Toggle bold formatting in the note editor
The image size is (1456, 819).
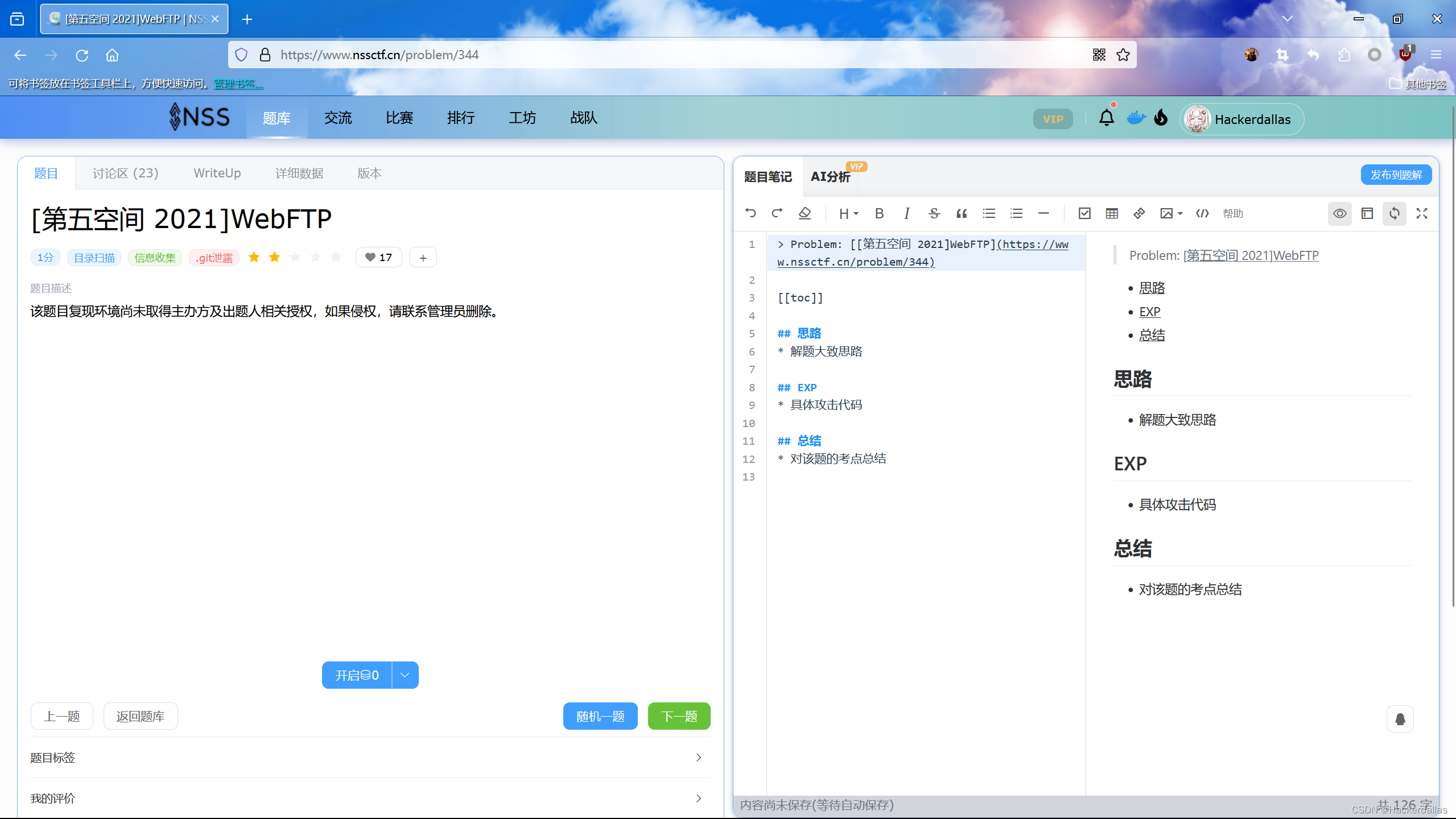pos(878,213)
